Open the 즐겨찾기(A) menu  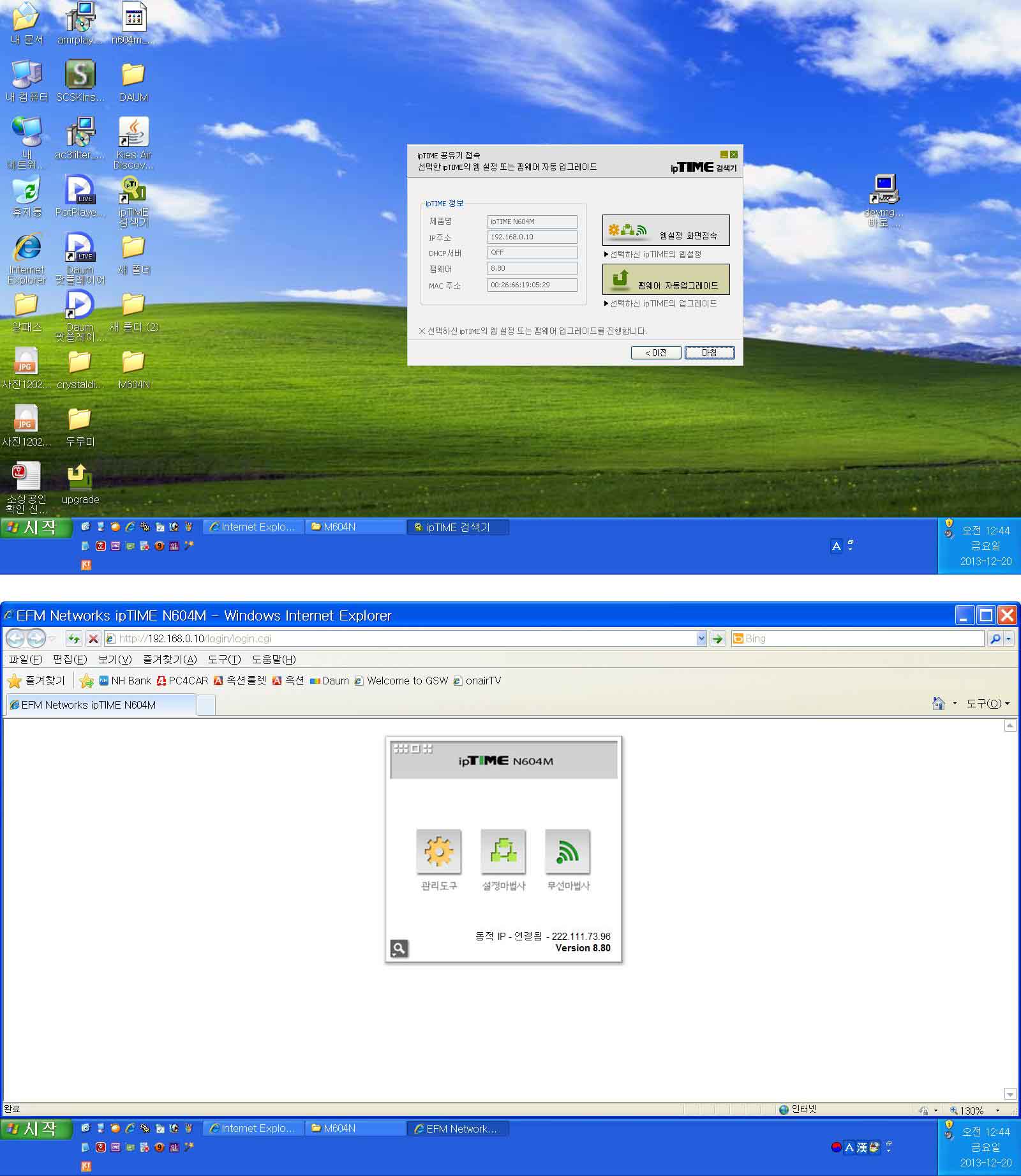[170, 660]
